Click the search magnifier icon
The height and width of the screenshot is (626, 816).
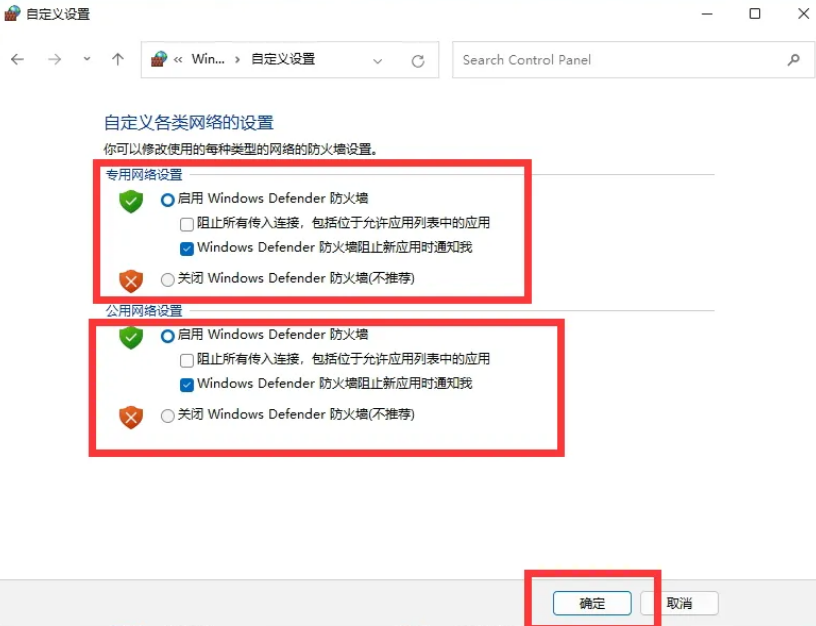(x=793, y=60)
